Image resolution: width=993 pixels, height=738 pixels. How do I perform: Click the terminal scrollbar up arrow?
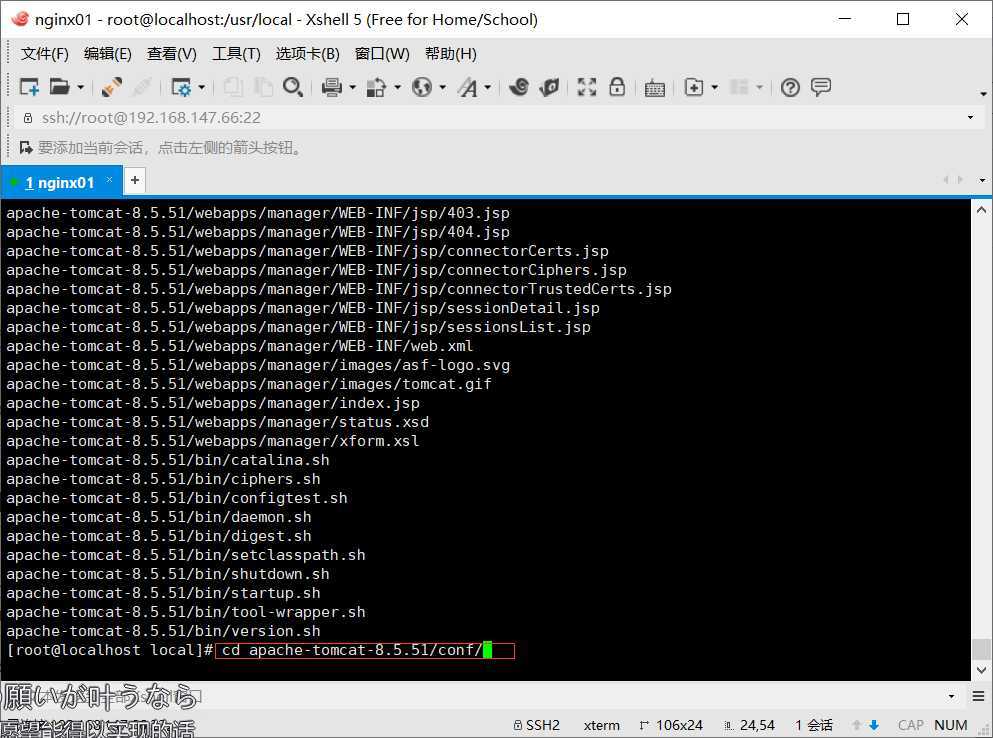pyautogui.click(x=981, y=210)
